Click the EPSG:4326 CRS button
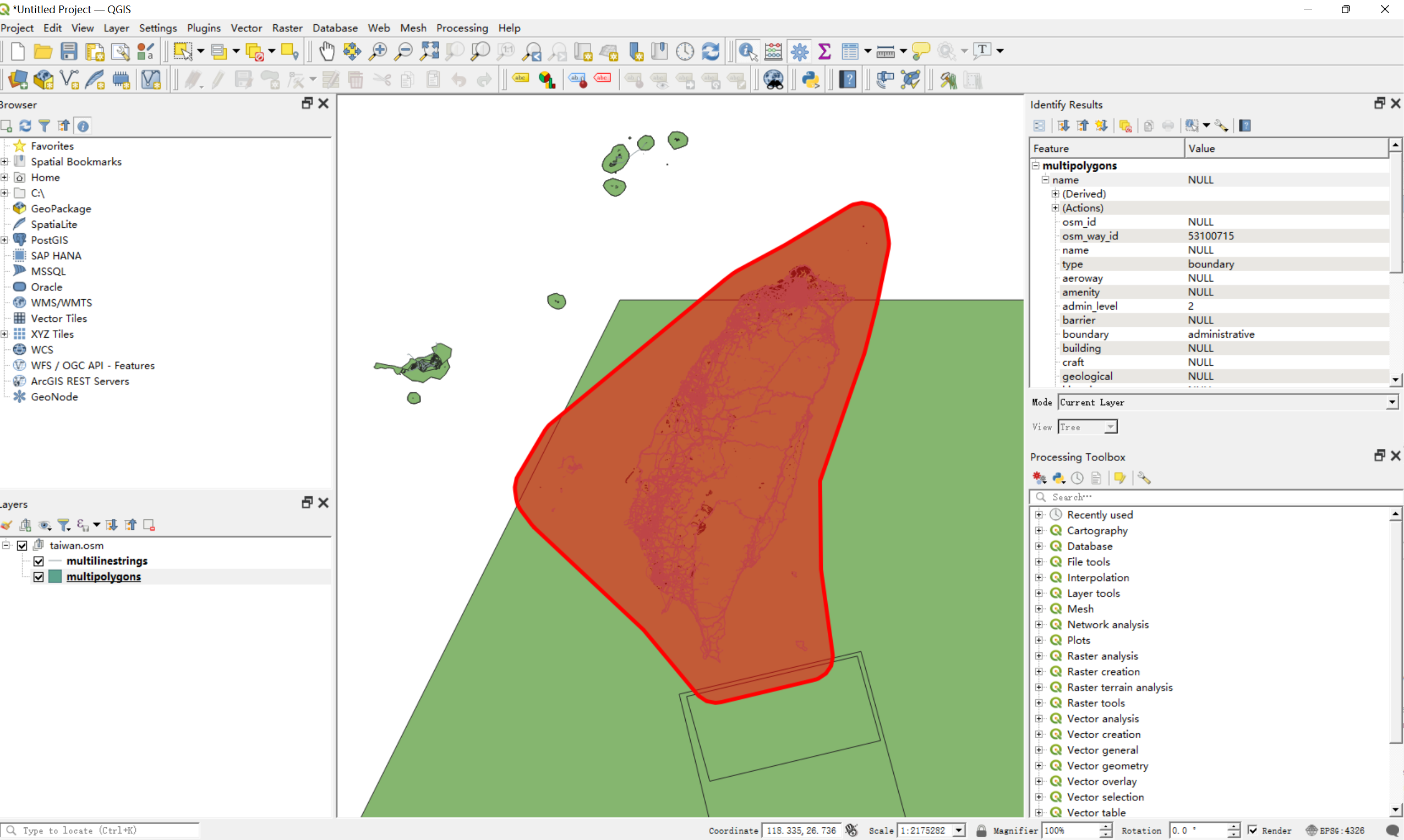 [1335, 831]
